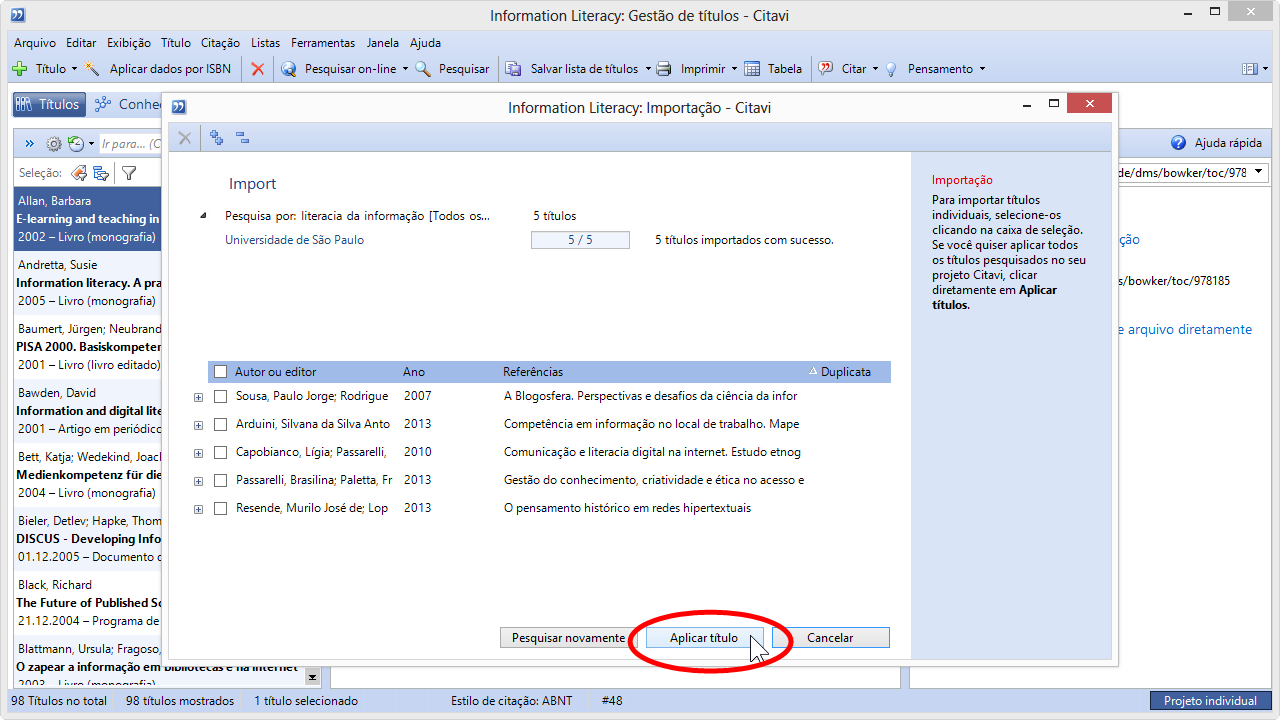Open the Pesquisar on-line dropdown arrow
The height and width of the screenshot is (720, 1280).
(405, 69)
